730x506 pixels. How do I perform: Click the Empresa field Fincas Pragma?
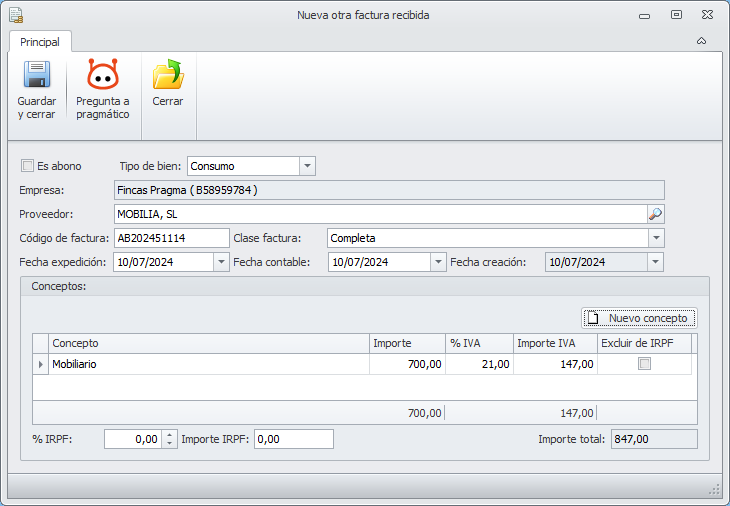(x=389, y=190)
